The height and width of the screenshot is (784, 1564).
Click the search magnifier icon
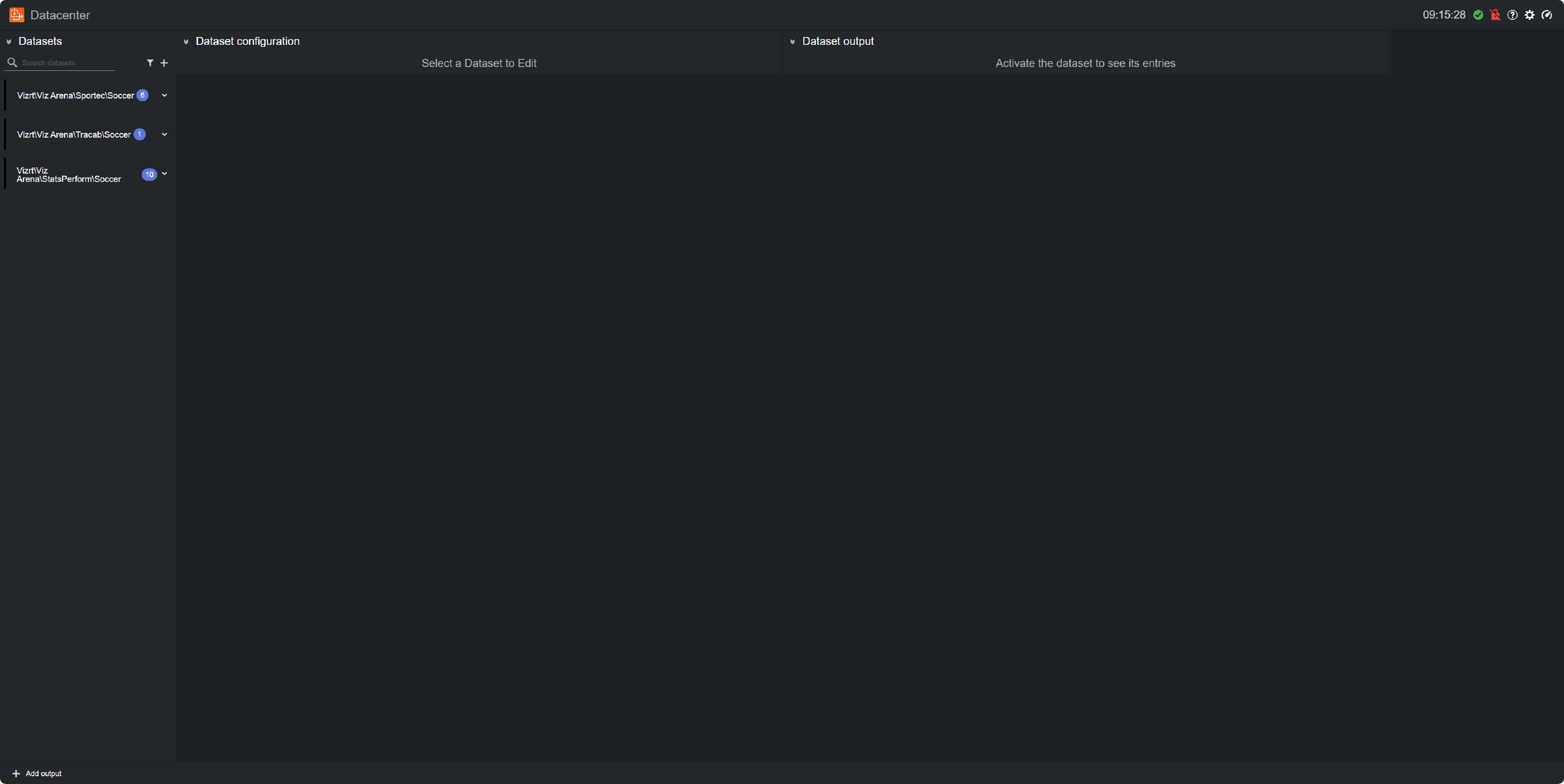[12, 62]
